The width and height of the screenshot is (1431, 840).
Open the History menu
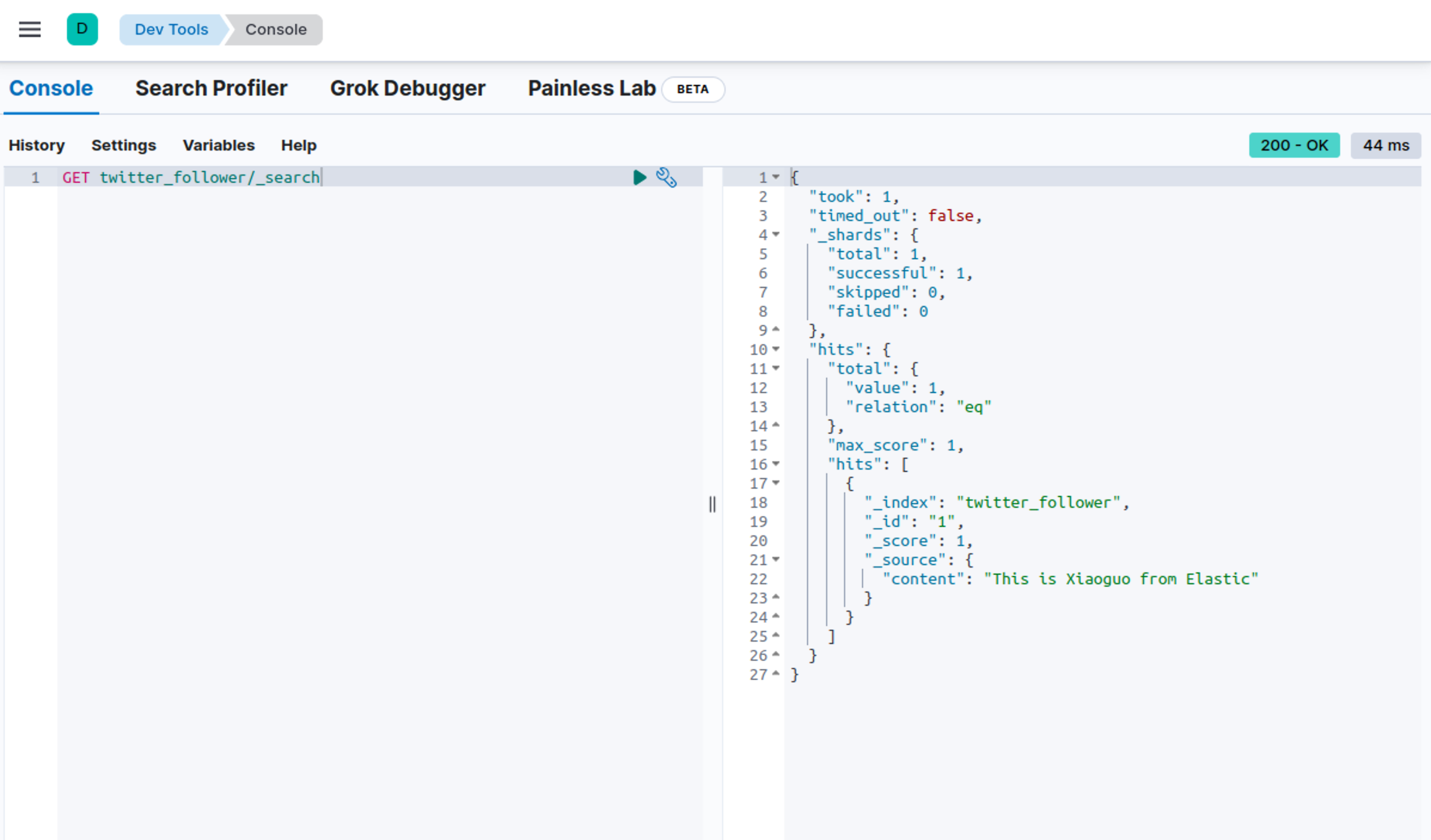36,145
